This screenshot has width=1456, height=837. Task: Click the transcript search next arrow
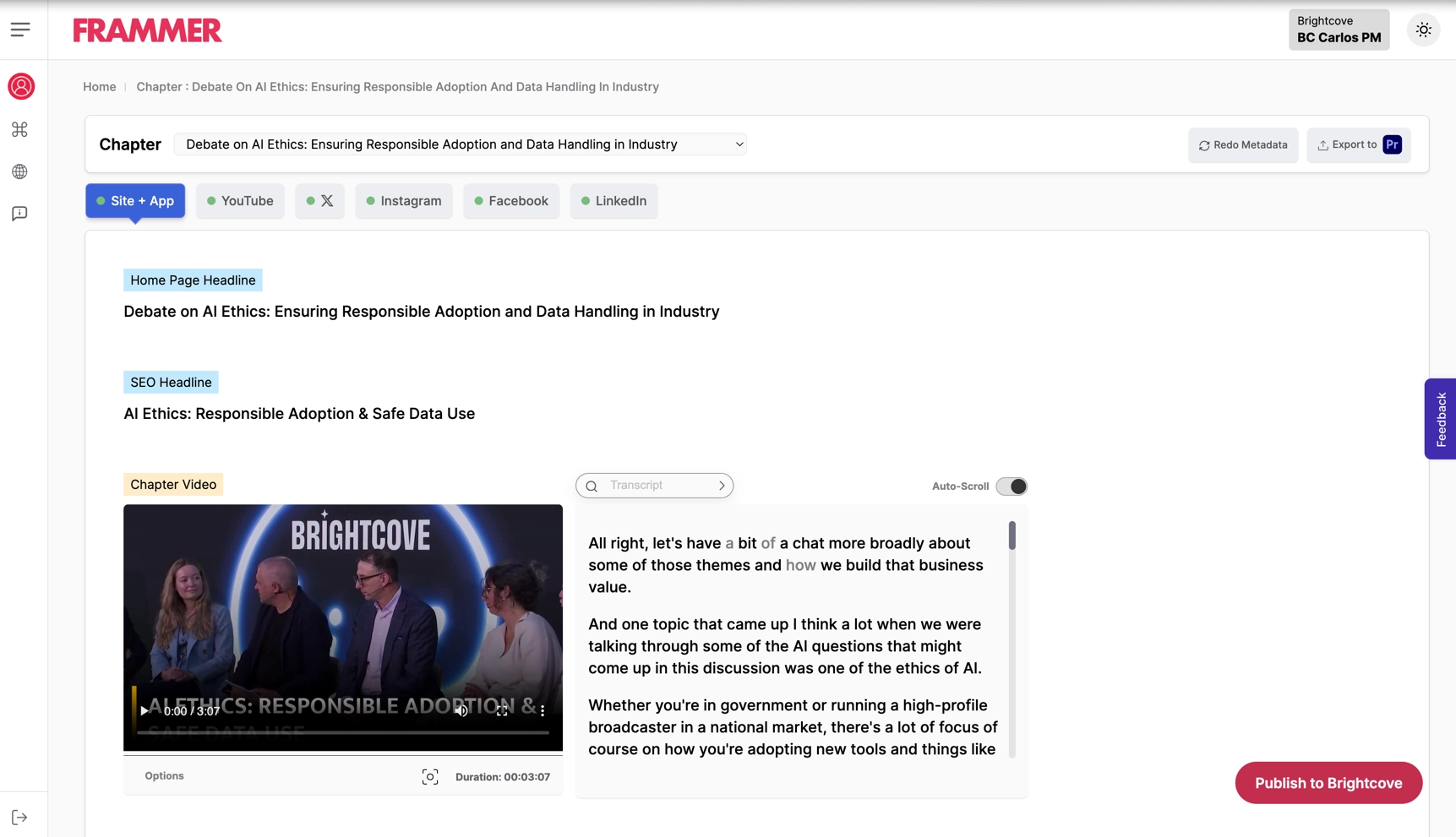[x=722, y=486]
